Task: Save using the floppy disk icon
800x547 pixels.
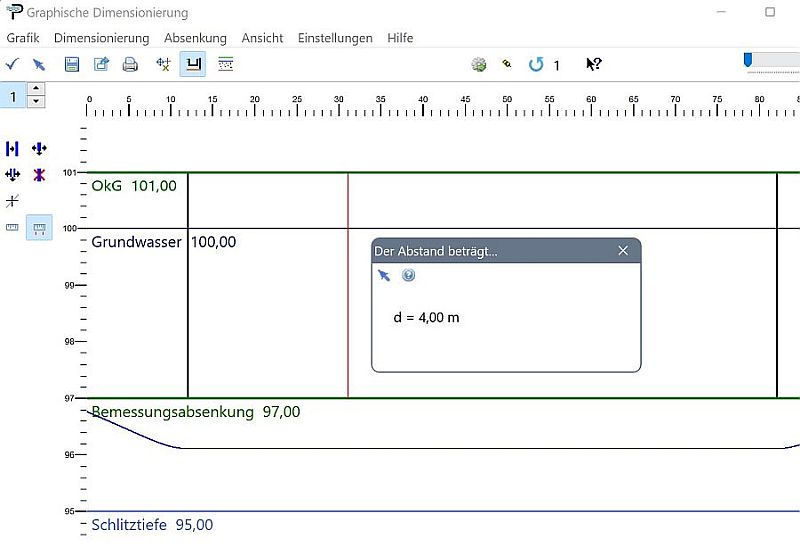Action: coord(72,64)
